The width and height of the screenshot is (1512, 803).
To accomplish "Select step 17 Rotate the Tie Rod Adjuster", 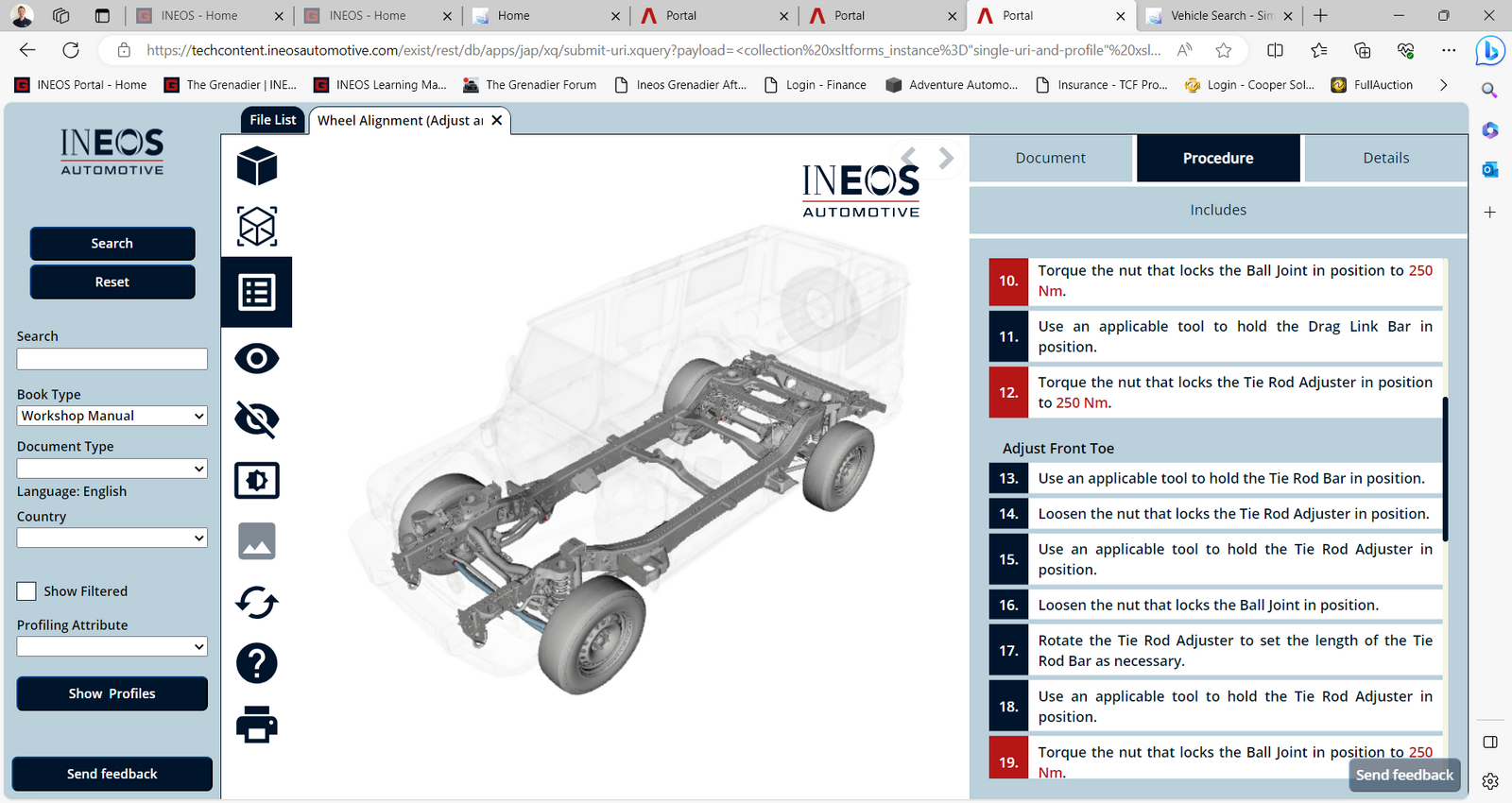I will coord(1215,651).
